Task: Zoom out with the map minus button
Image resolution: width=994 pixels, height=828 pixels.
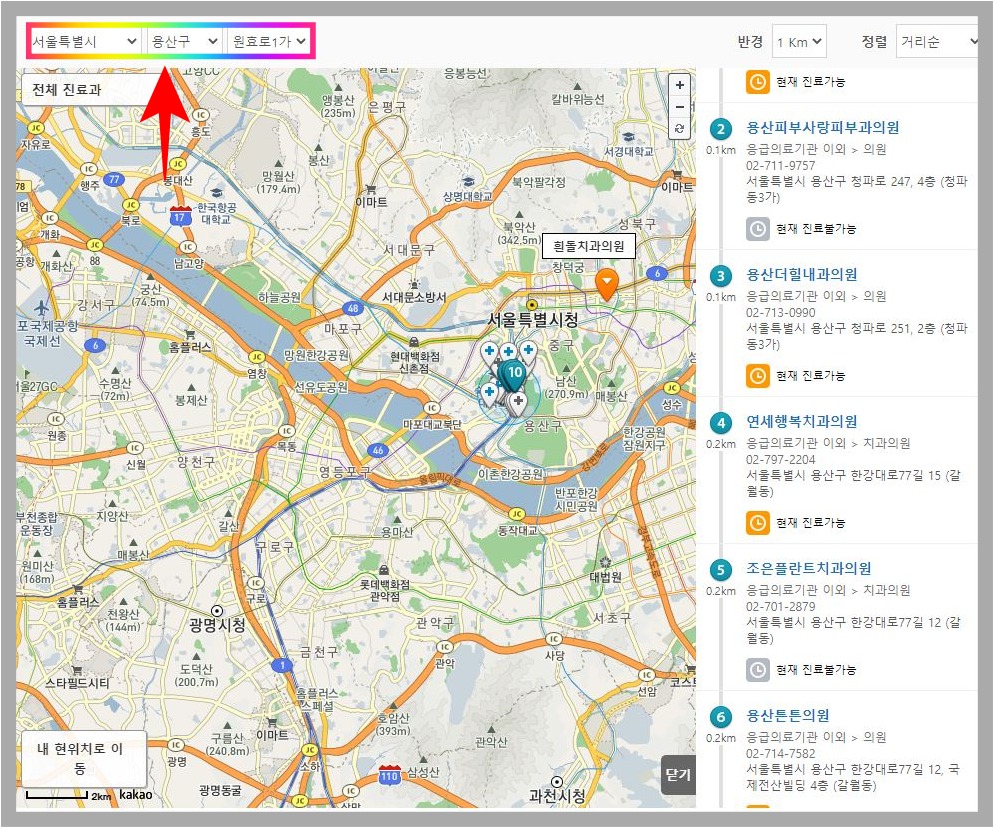Action: [x=680, y=107]
